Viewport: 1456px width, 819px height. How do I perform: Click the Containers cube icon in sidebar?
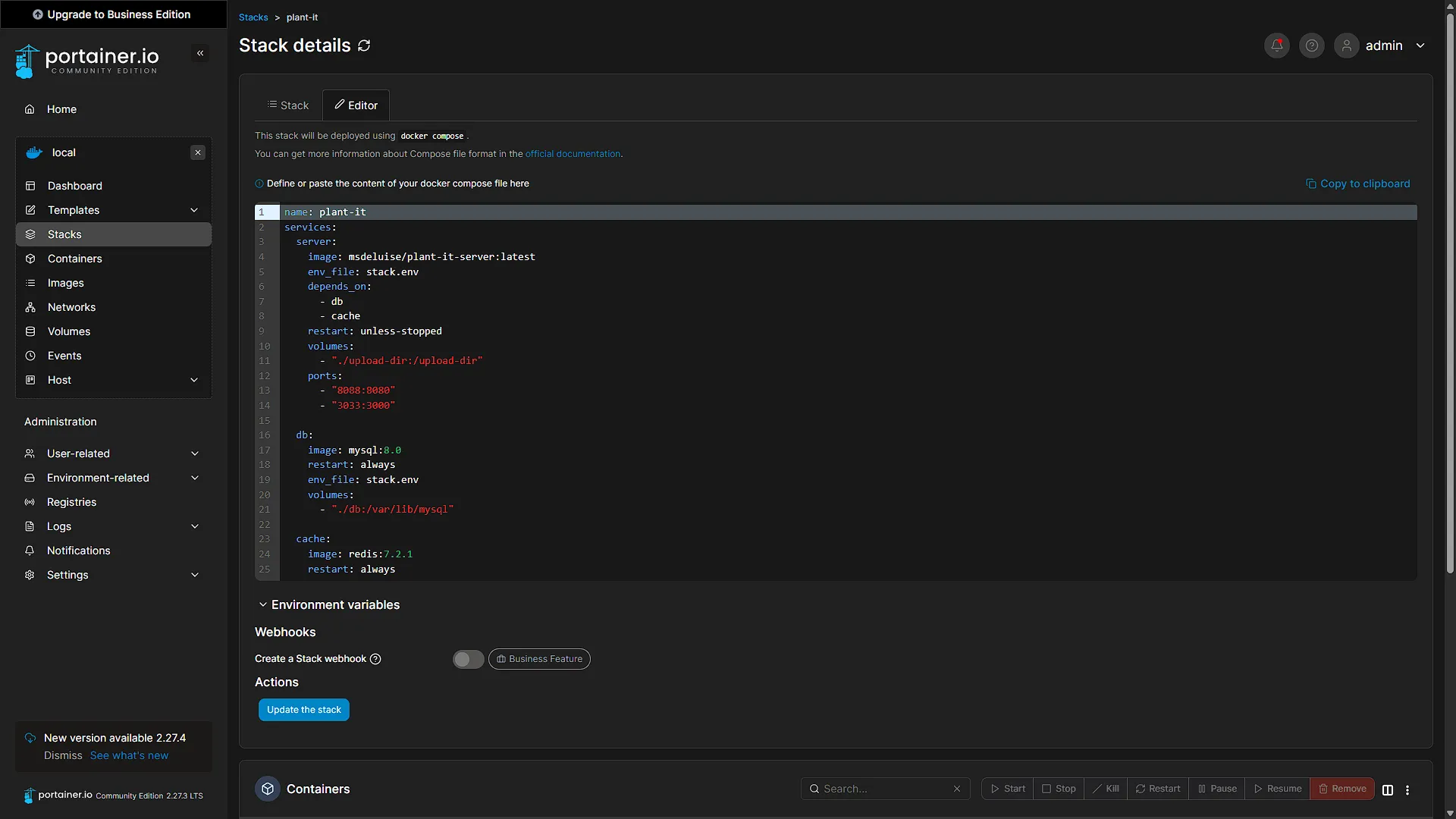coord(30,259)
